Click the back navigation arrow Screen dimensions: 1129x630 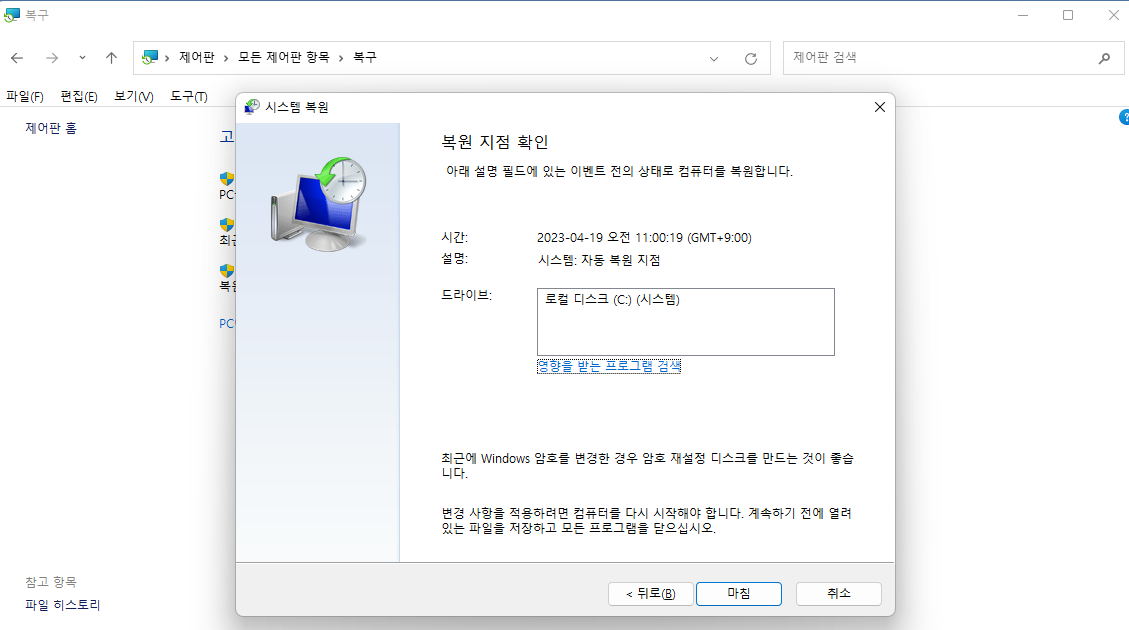[x=17, y=57]
